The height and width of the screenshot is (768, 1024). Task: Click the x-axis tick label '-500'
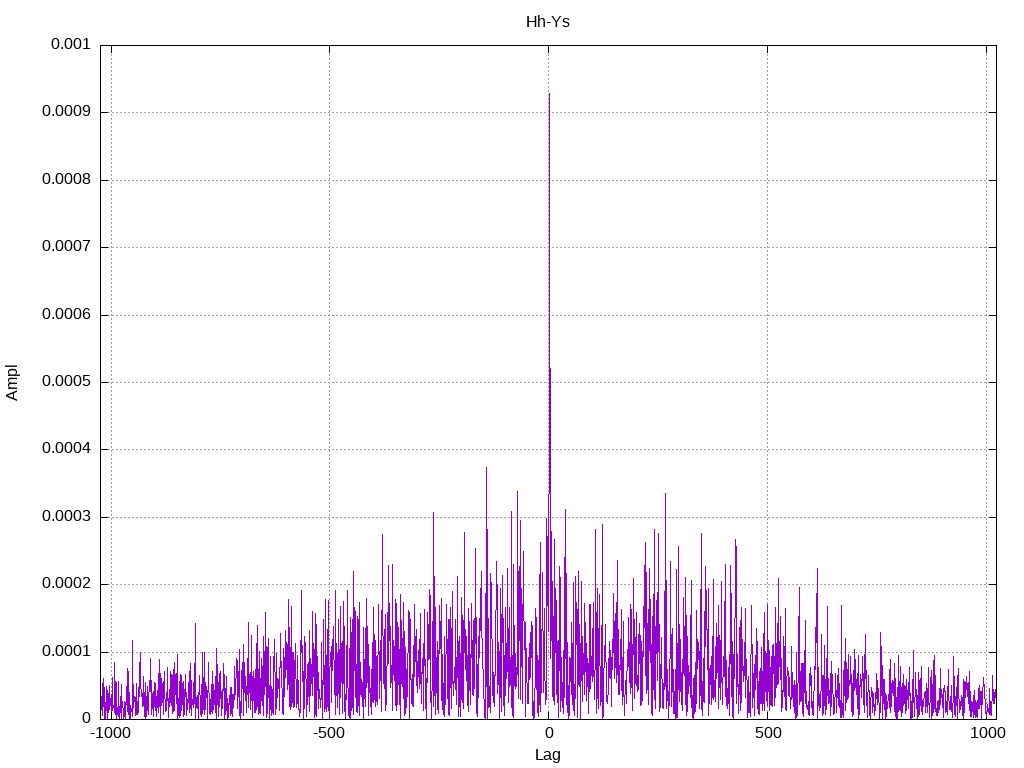(x=328, y=733)
